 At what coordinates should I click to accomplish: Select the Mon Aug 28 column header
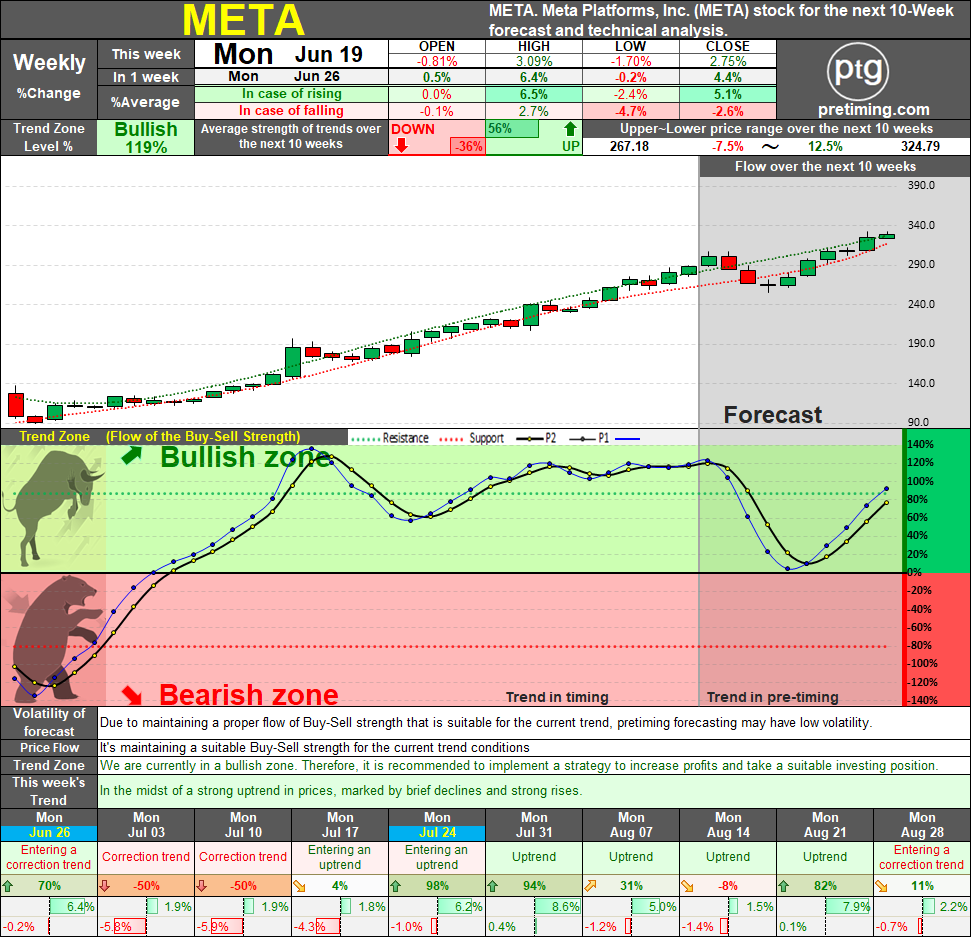pyautogui.click(x=922, y=825)
